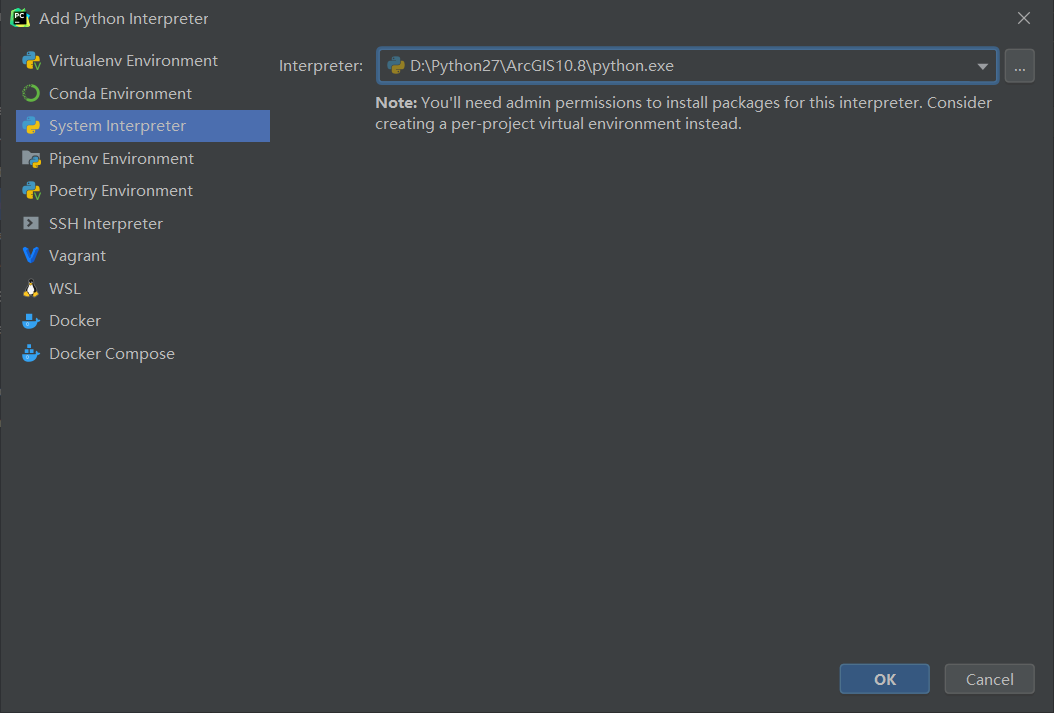Click the Docker whale icon
The width and height of the screenshot is (1054, 713).
pyautogui.click(x=31, y=321)
